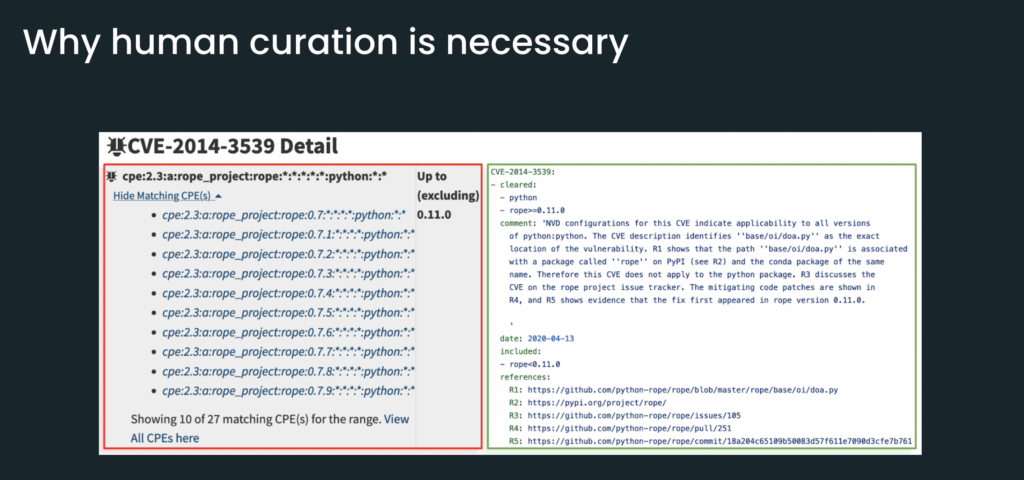Click the included: key in the YAML
This screenshot has width=1024, height=480.
click(521, 351)
